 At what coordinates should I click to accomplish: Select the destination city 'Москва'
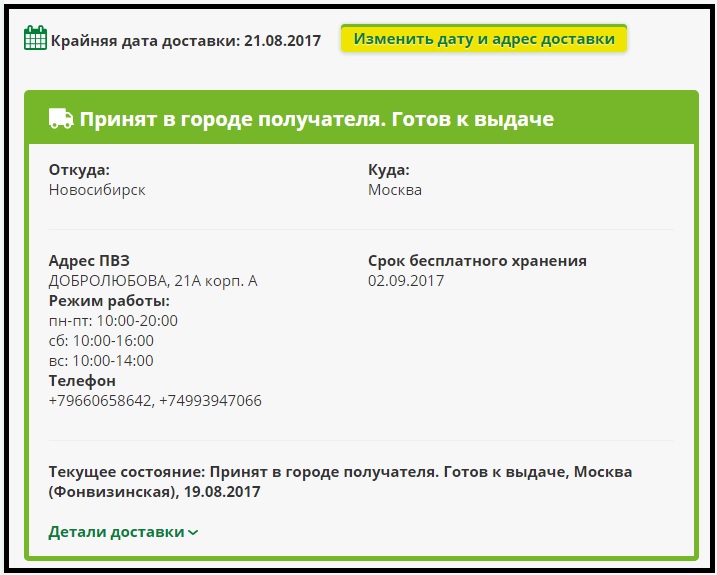tap(395, 190)
